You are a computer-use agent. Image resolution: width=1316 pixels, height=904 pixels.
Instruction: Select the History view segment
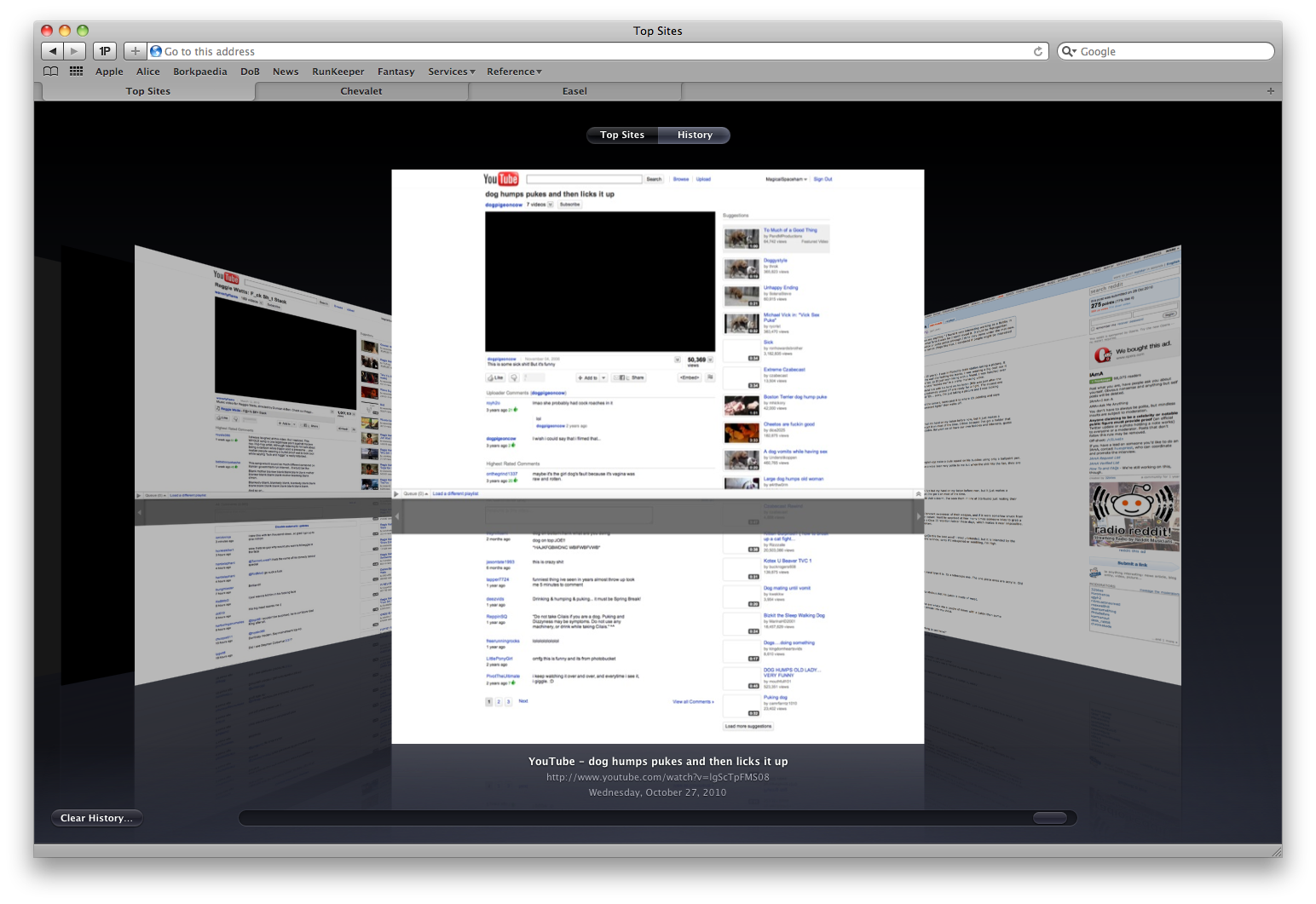[695, 135]
